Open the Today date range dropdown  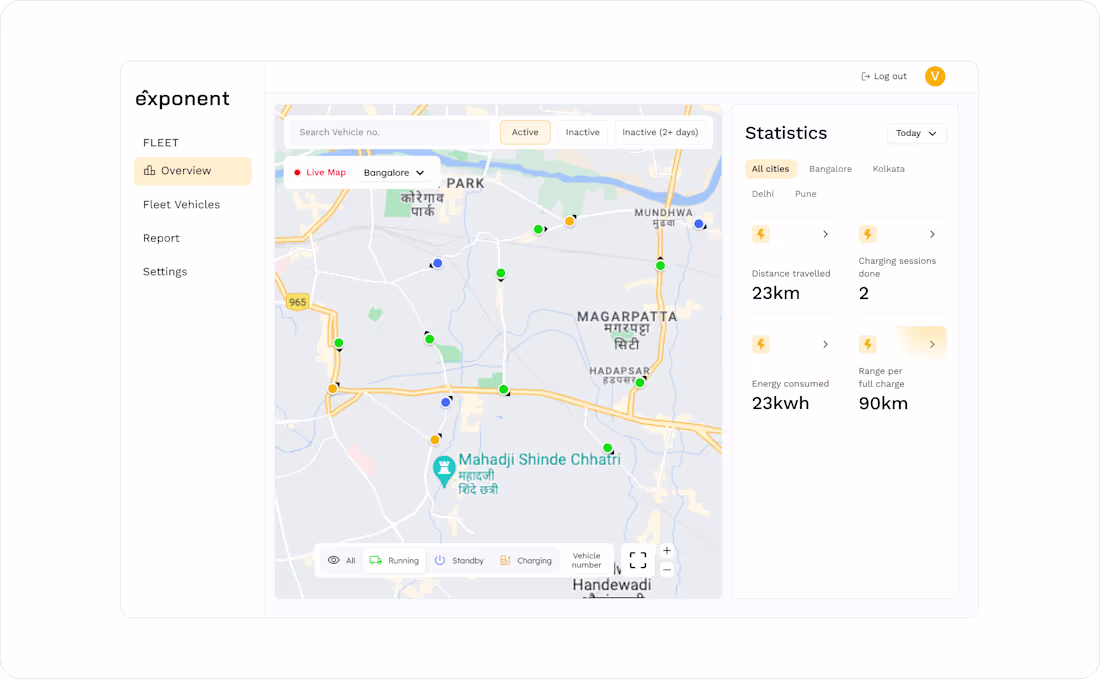916,133
